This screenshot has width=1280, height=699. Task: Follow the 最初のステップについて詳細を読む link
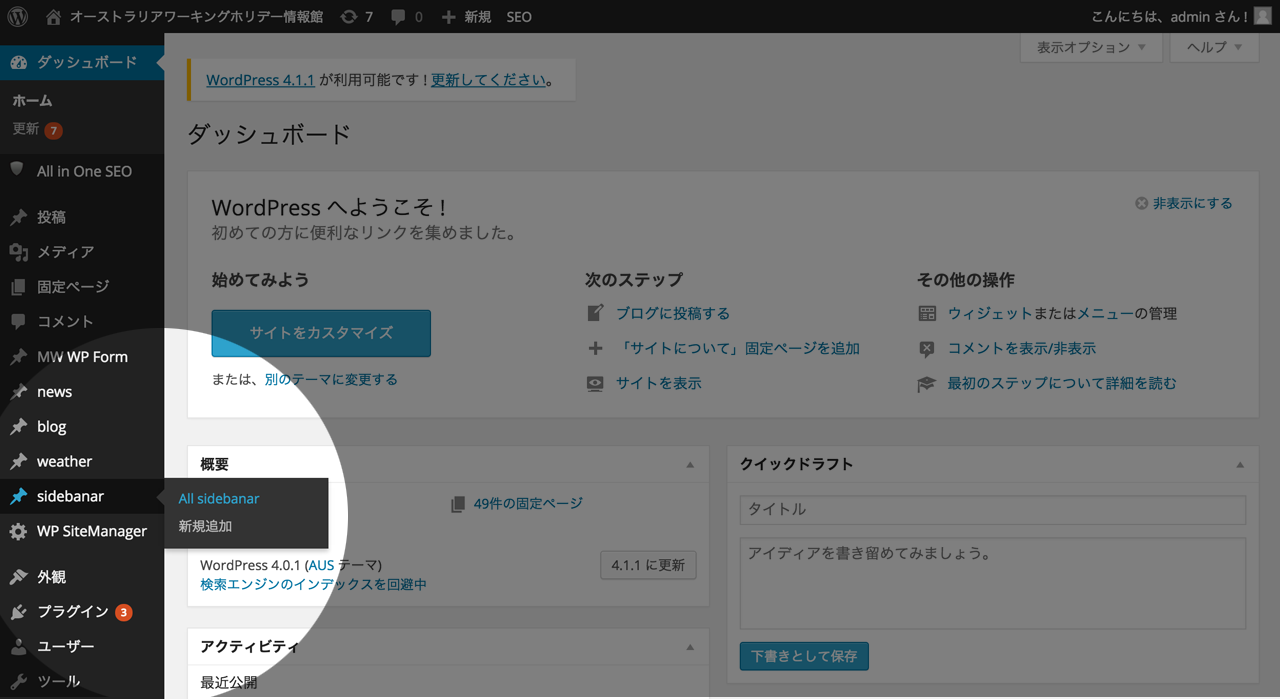(x=1062, y=383)
